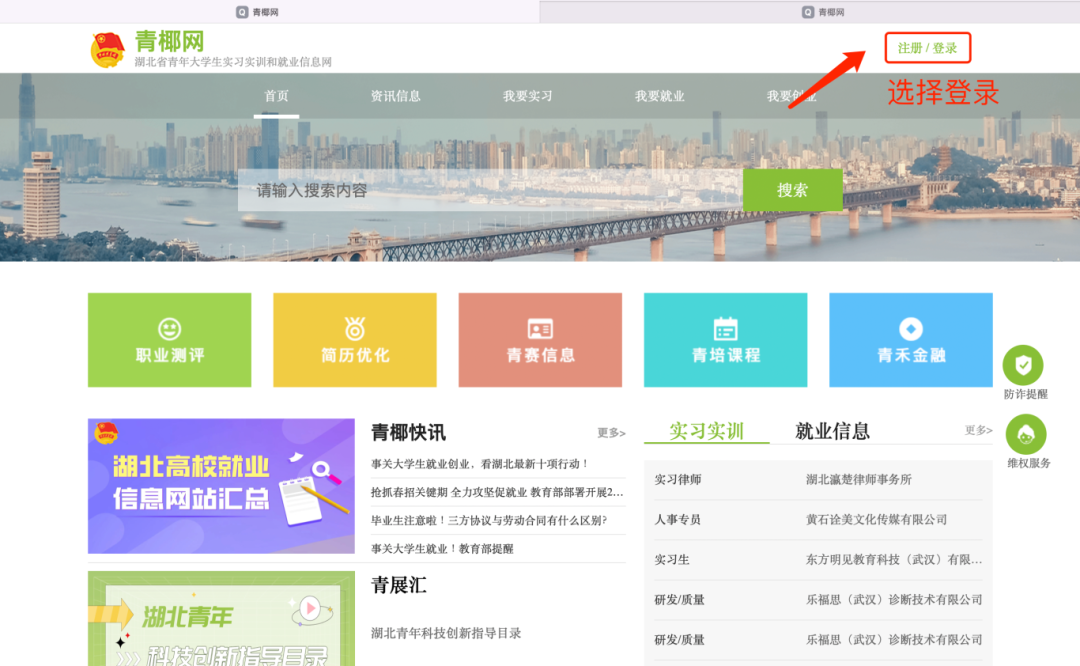Viewport: 1080px width, 666px height.
Task: Focus the 请输入搜索内容 search box
Action: [x=490, y=190]
